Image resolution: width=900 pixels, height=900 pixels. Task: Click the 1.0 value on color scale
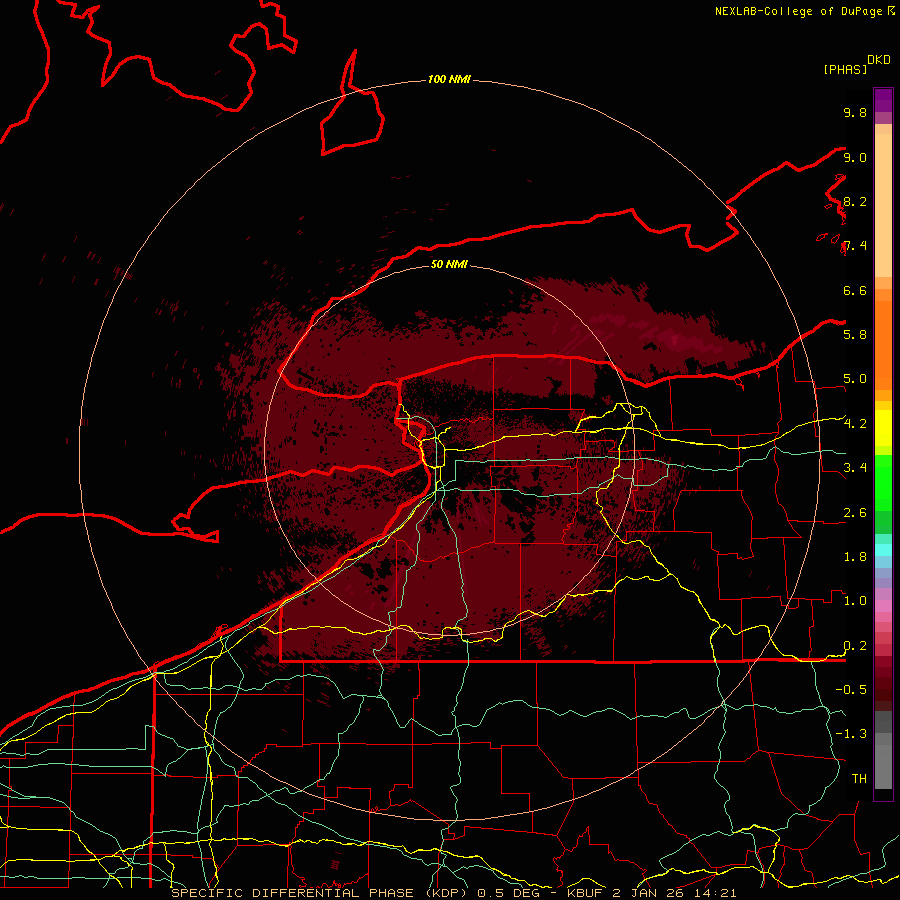click(x=855, y=600)
